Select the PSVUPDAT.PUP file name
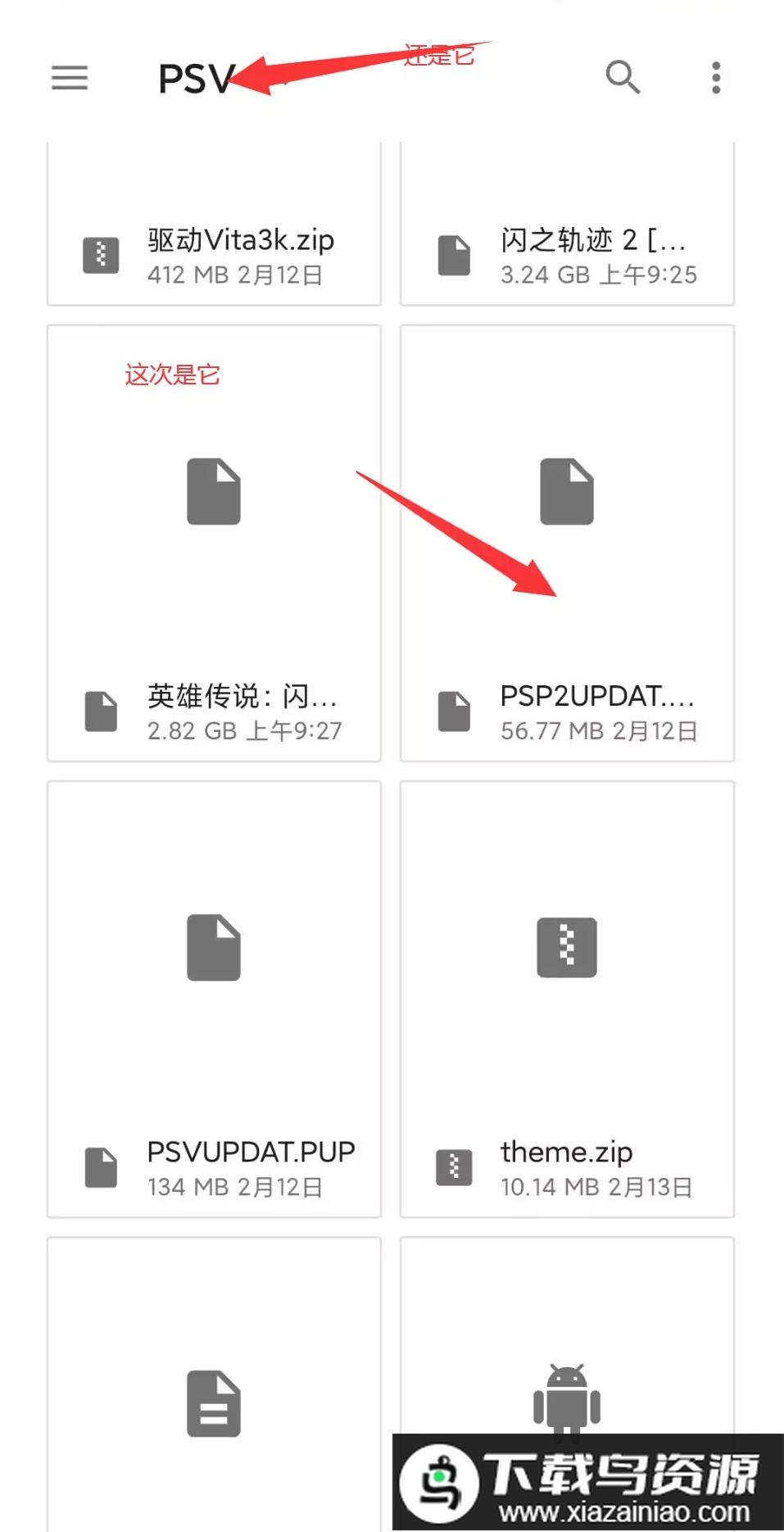784x1532 pixels. tap(251, 1152)
